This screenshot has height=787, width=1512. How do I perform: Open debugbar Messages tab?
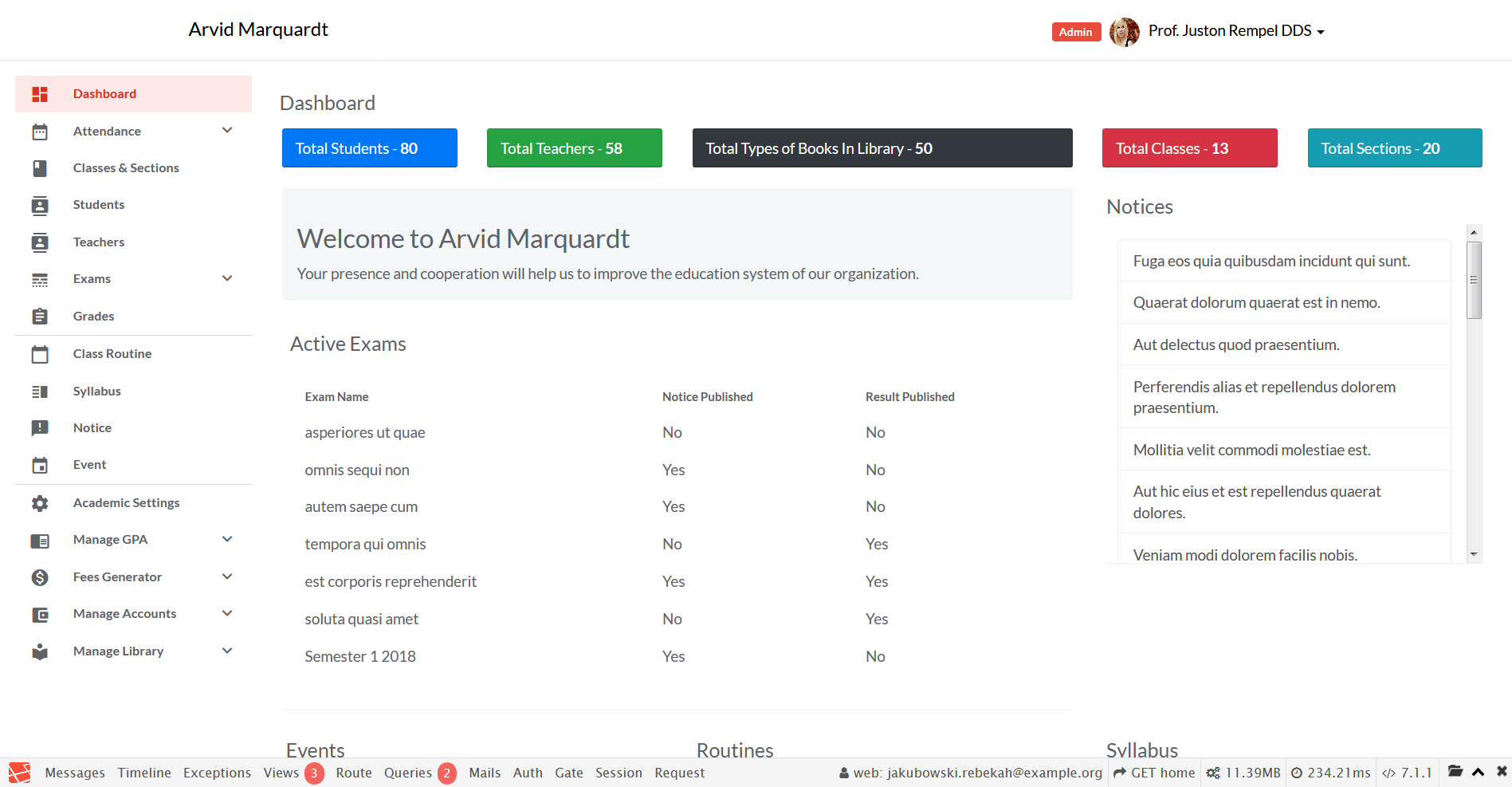click(75, 773)
